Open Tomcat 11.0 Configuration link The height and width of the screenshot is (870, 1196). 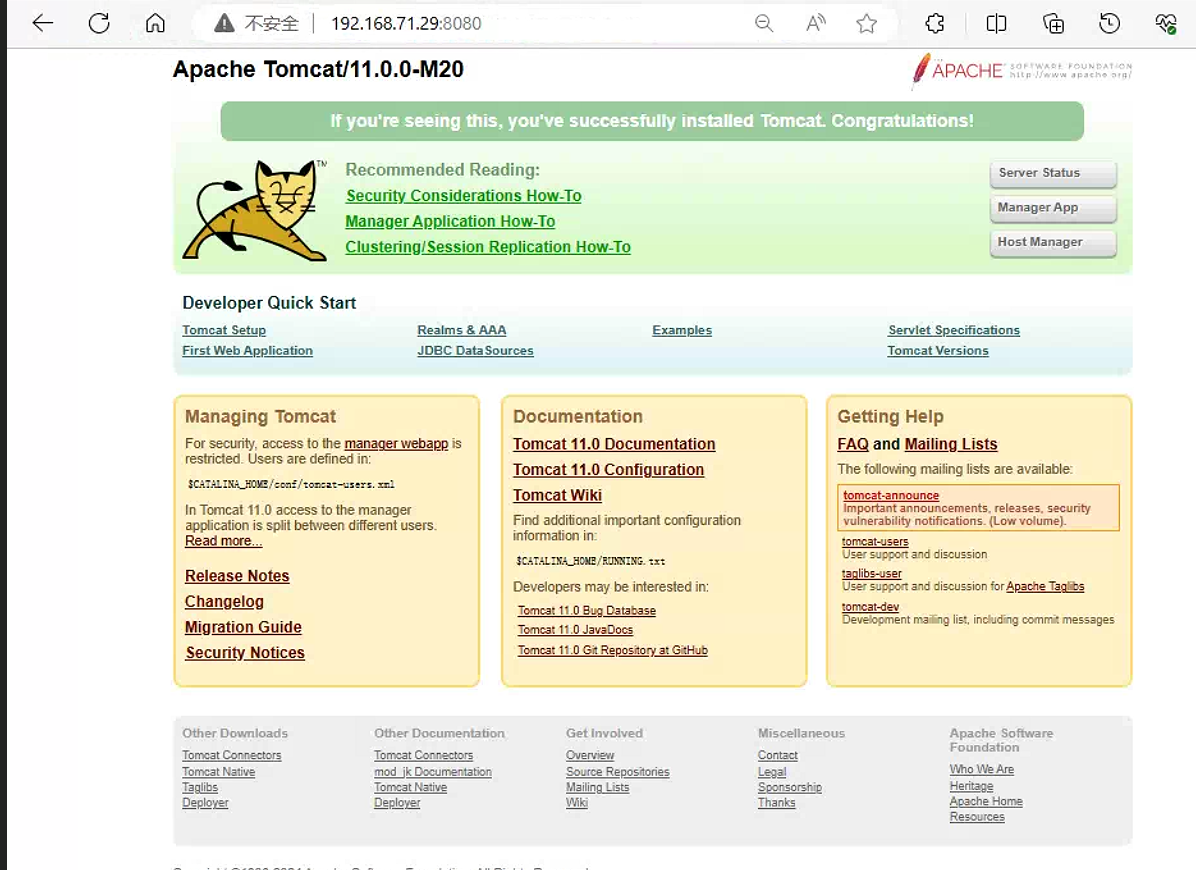tap(609, 470)
